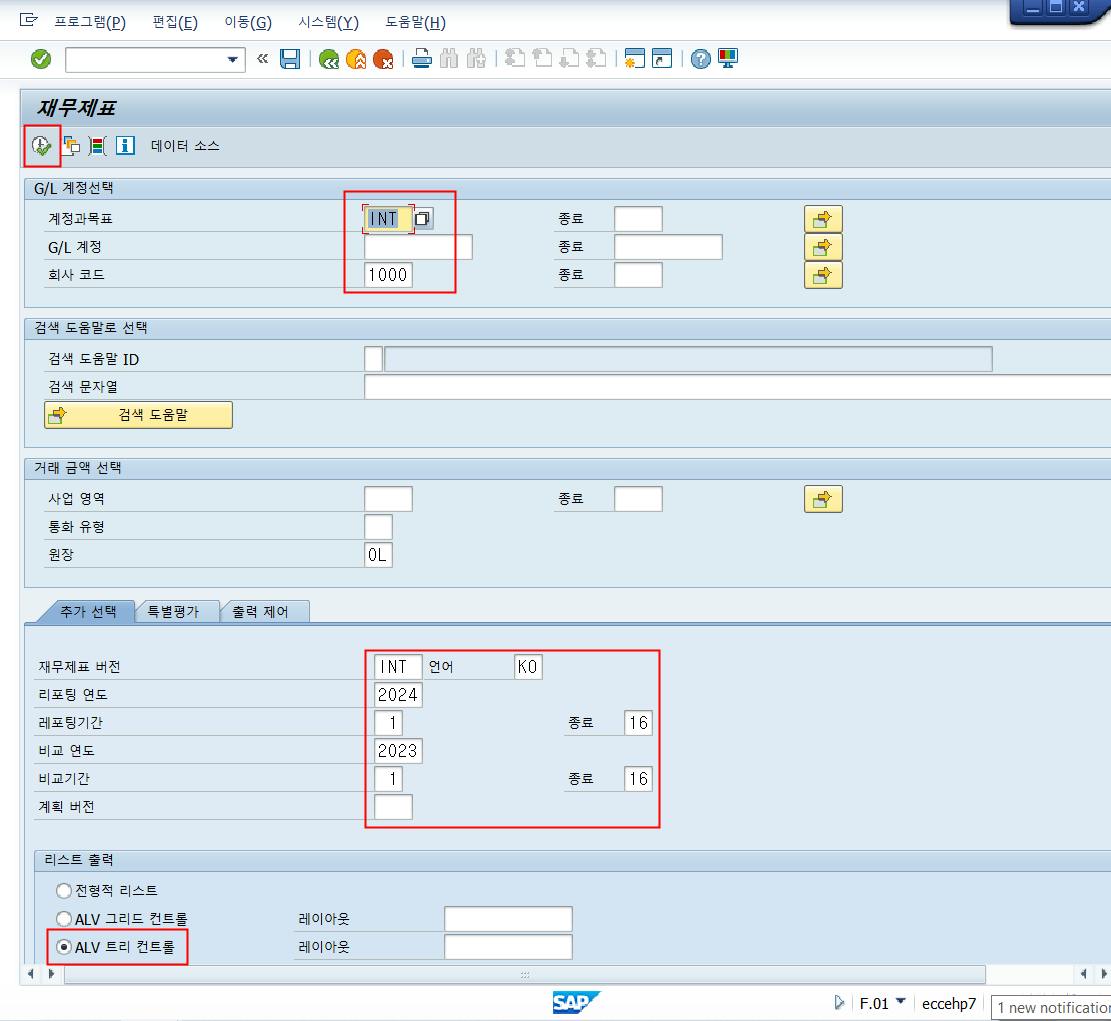The image size is (1111, 1021).
Task: Open the 도움말(H) menu
Action: 415,22
